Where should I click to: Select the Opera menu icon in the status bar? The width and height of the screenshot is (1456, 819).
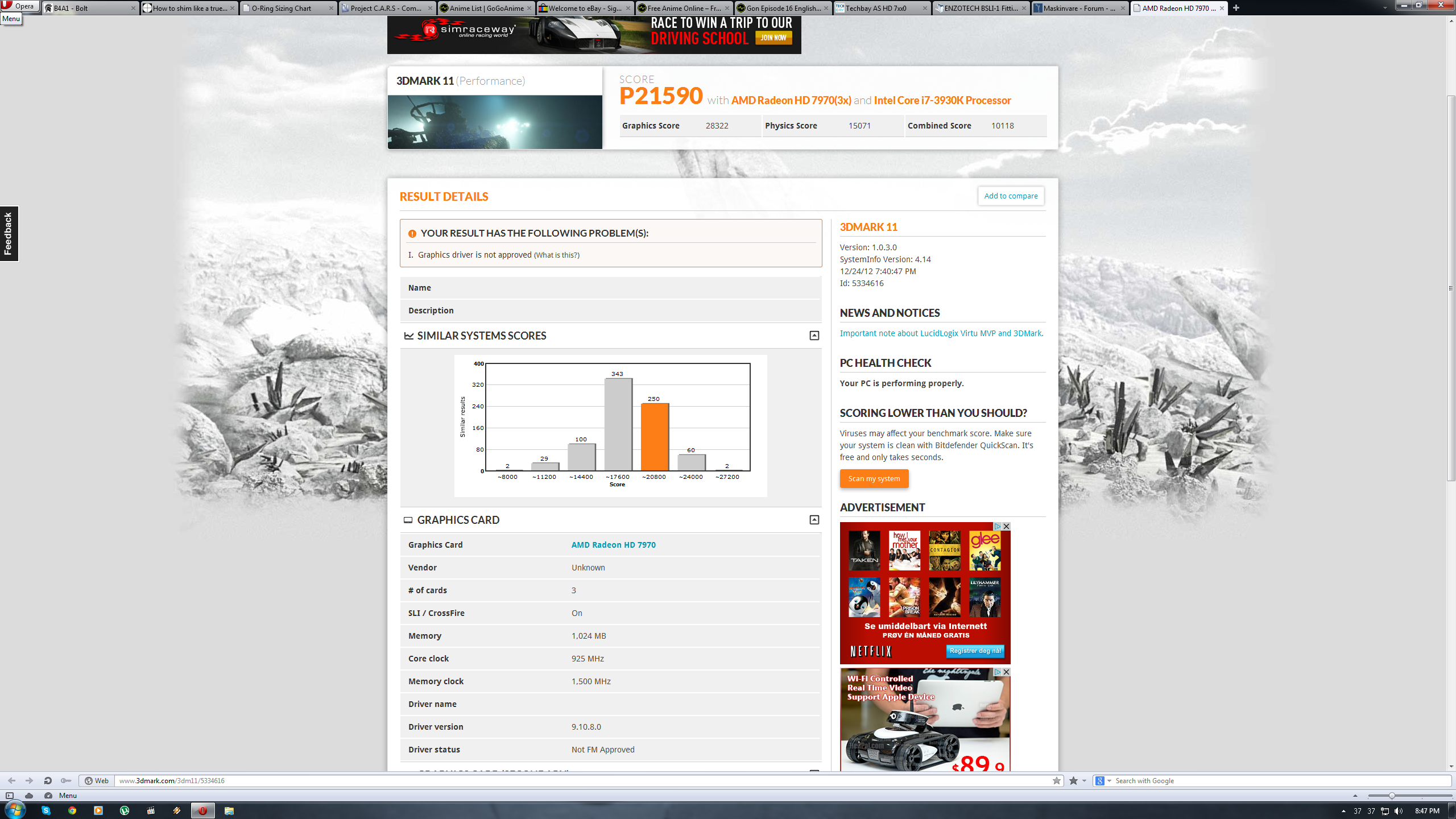point(68,796)
